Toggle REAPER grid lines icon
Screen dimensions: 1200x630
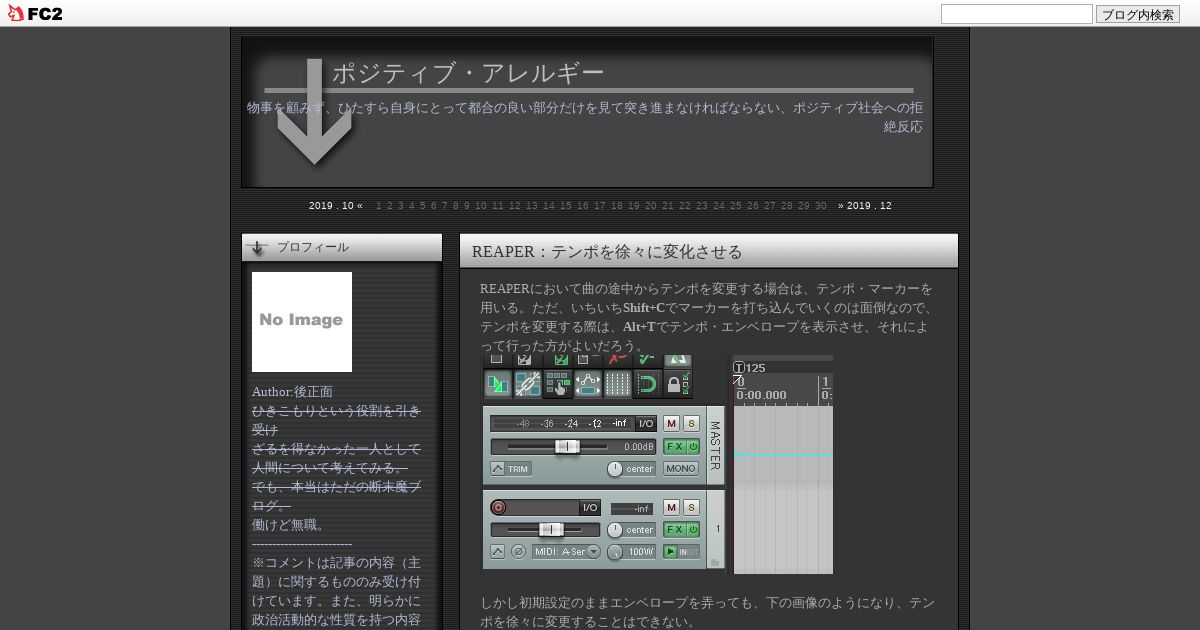click(617, 384)
